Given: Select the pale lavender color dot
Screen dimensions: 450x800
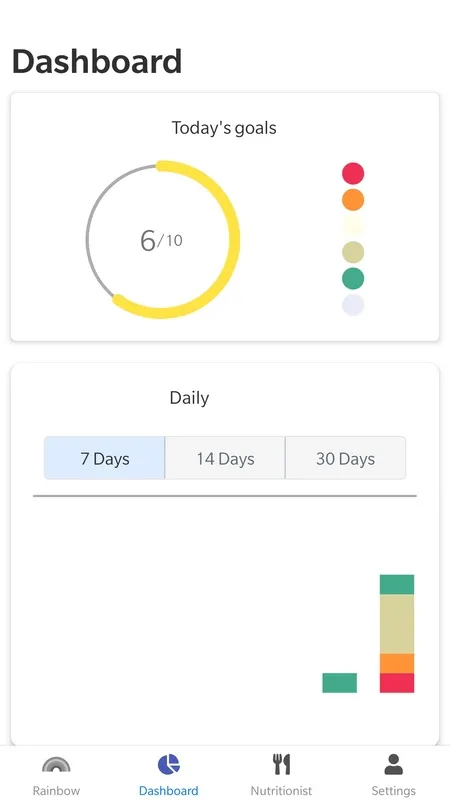Looking at the screenshot, I should pos(353,305).
